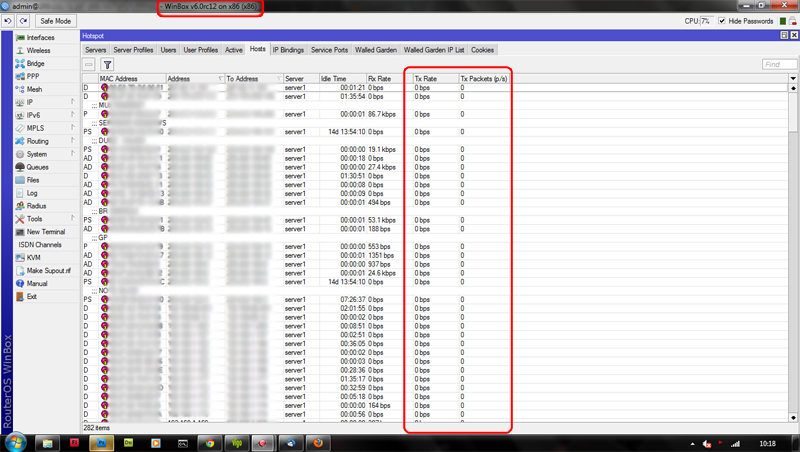Open the Manual
Screen dimensions: 800x452
click(37, 284)
